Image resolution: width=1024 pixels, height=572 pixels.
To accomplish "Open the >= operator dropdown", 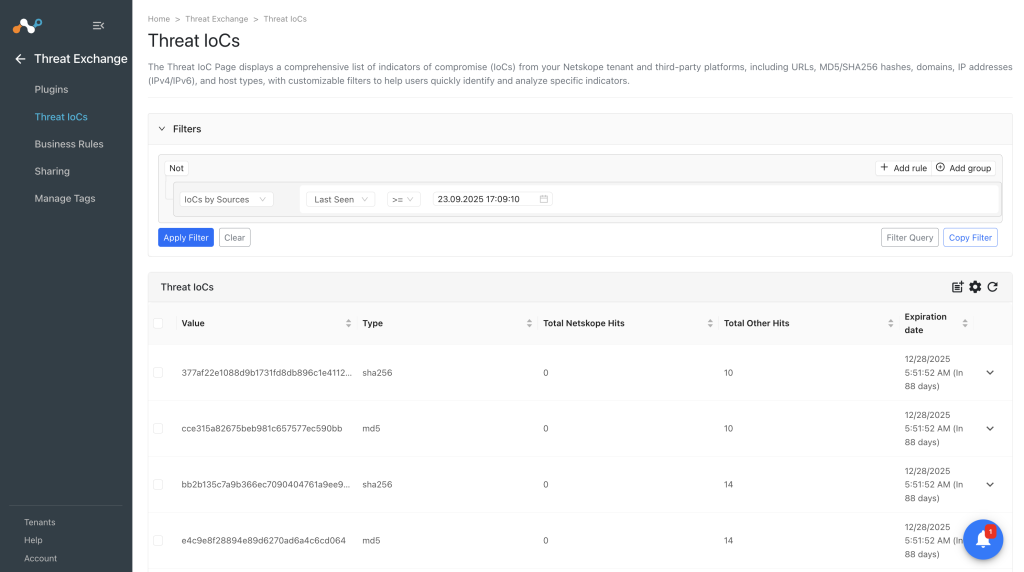I will point(403,199).
